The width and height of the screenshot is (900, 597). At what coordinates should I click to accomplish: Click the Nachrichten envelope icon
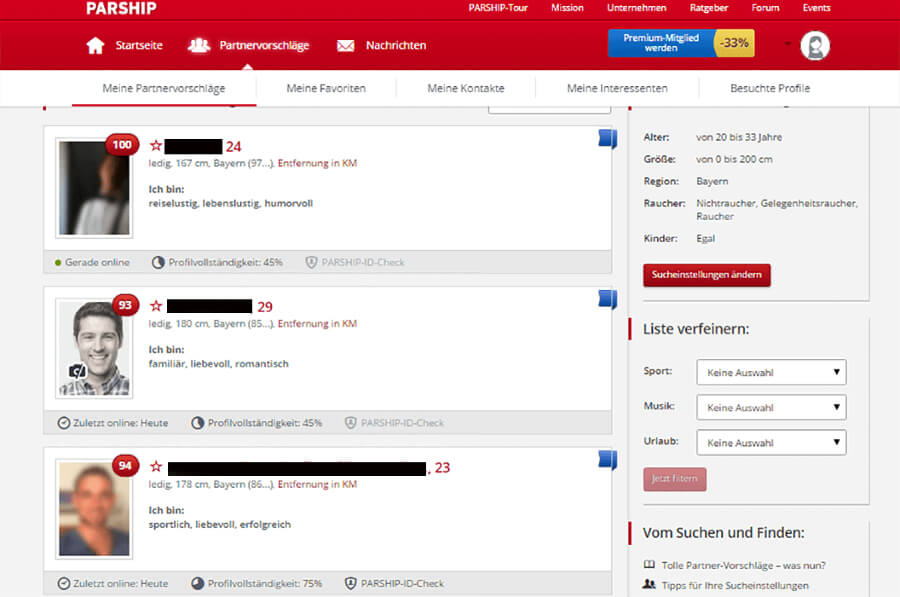click(346, 45)
